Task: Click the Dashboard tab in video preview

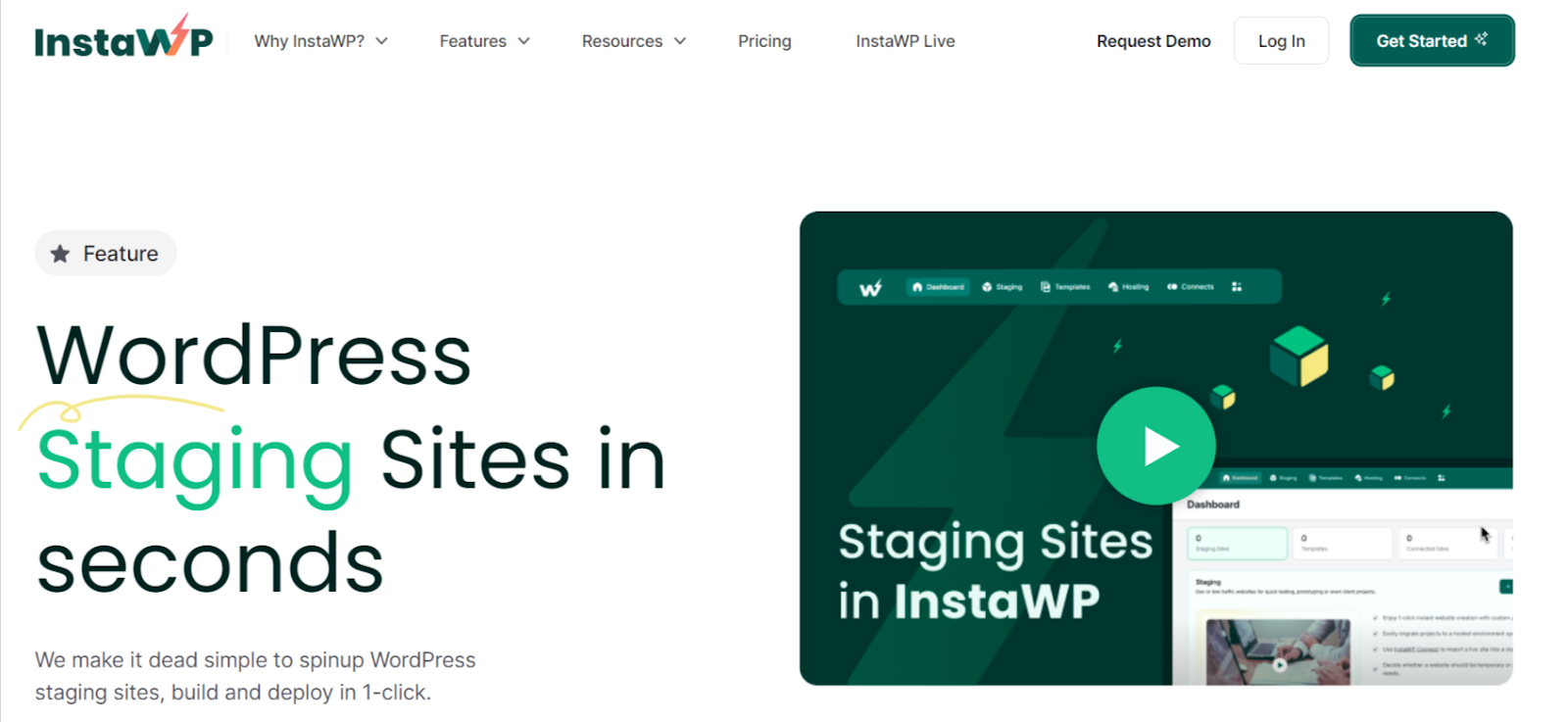Action: tap(938, 287)
